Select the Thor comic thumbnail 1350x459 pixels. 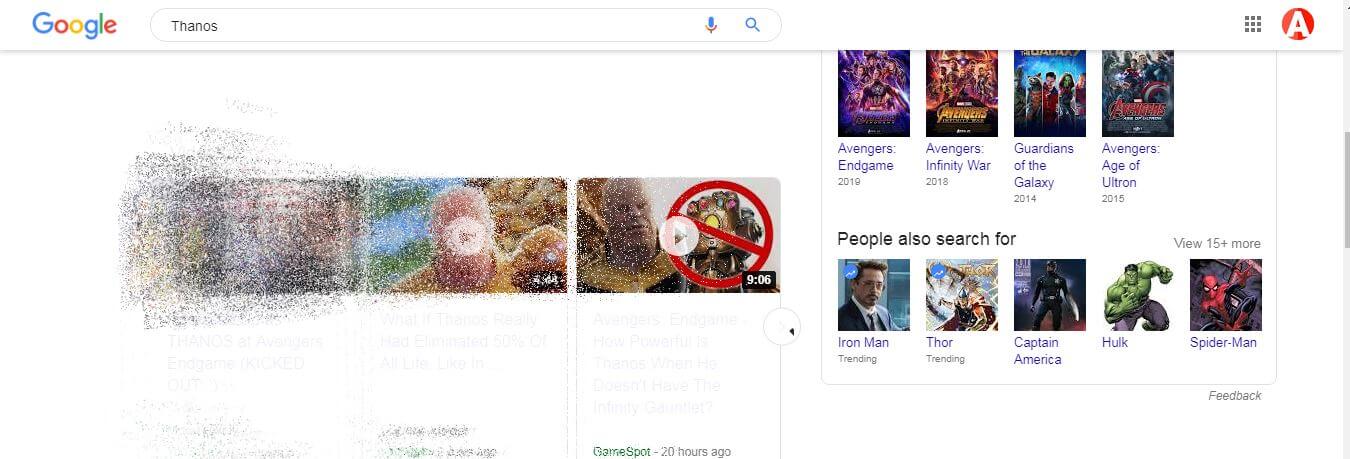(962, 295)
